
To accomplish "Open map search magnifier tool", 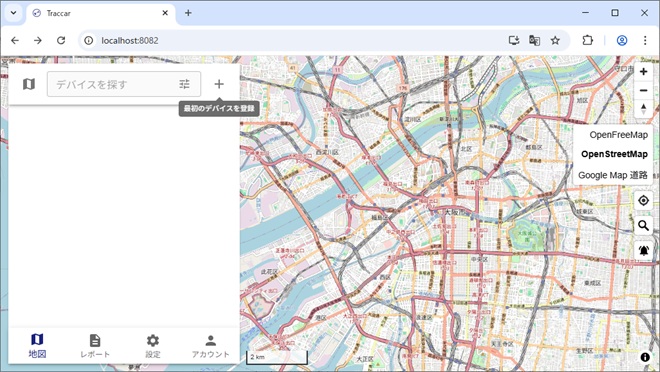I will click(x=643, y=226).
